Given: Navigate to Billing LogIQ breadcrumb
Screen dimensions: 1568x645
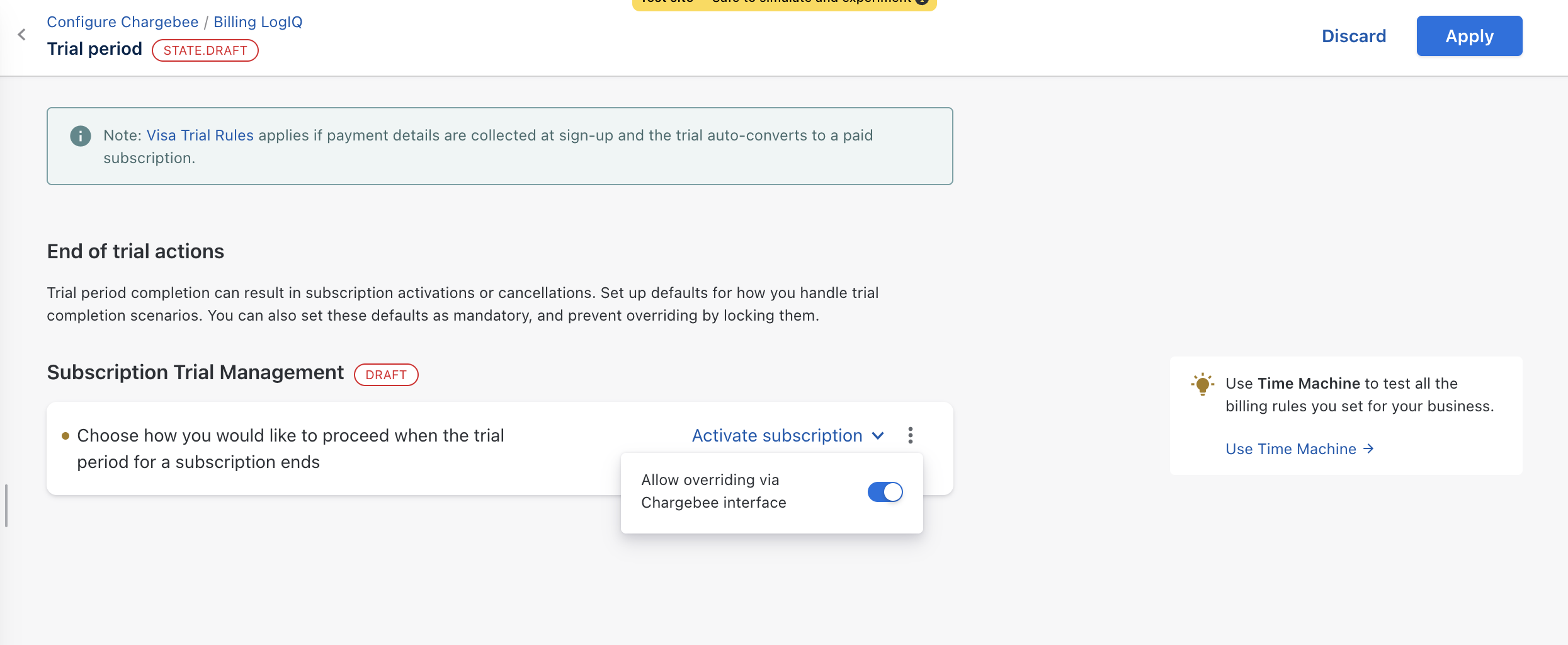Looking at the screenshot, I should point(258,22).
